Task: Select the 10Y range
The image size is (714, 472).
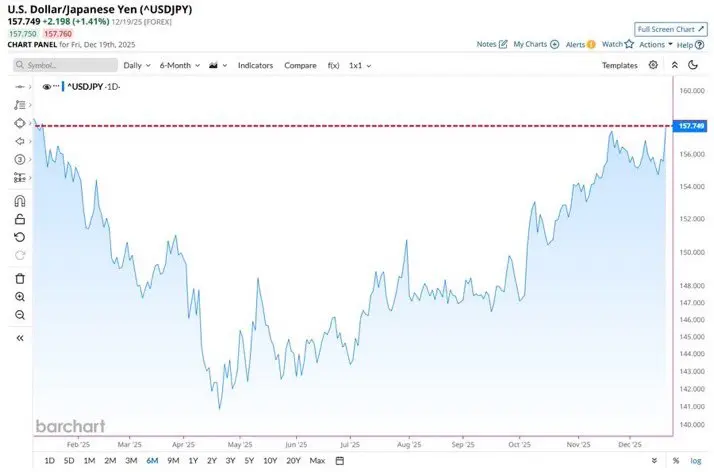Action: [x=270, y=461]
